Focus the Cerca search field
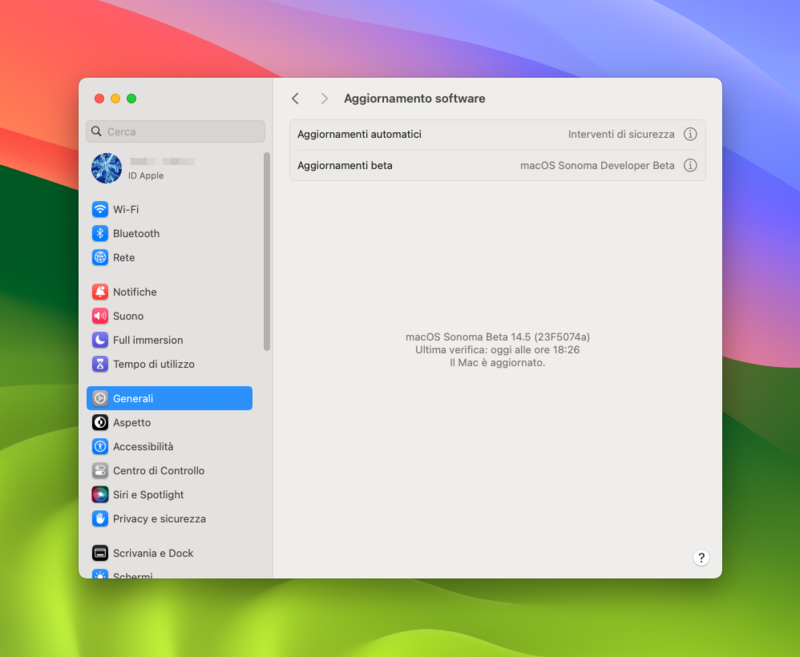 (x=176, y=131)
